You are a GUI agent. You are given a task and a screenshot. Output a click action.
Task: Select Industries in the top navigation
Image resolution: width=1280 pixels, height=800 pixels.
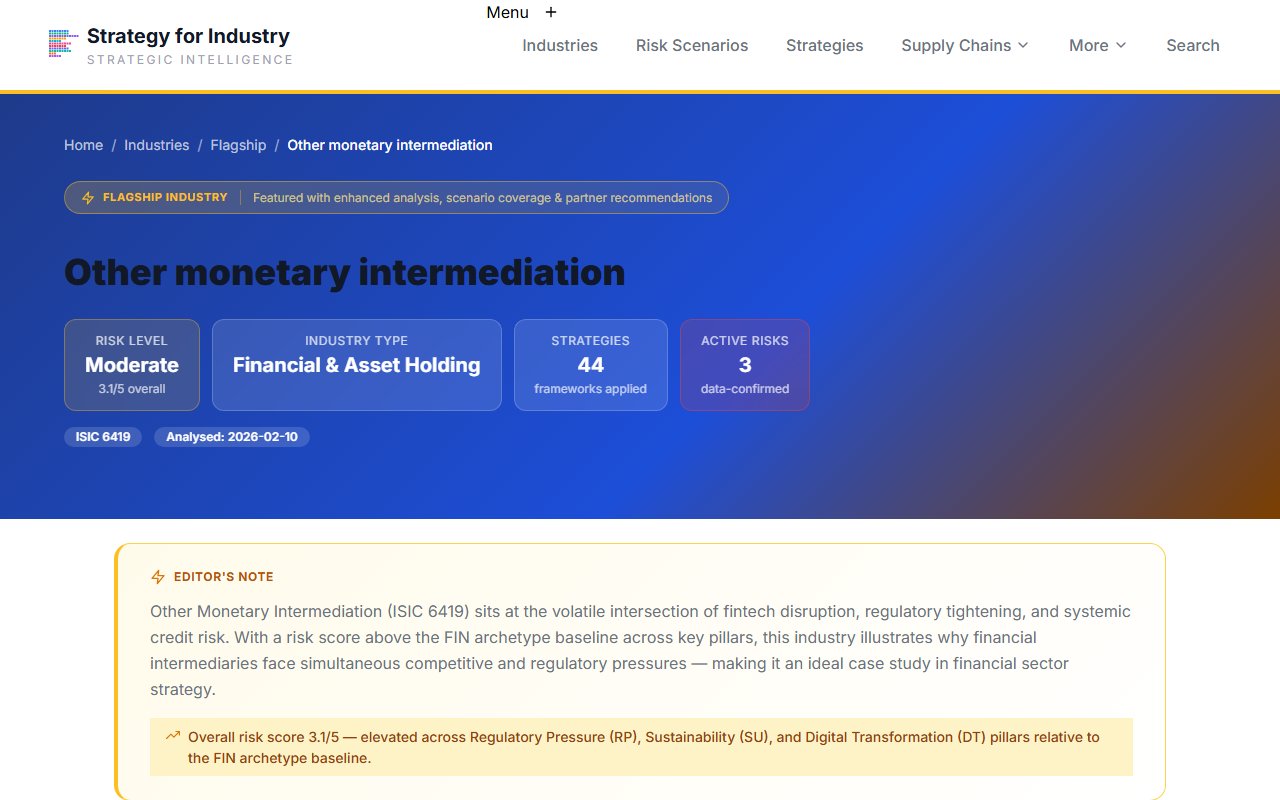(560, 45)
